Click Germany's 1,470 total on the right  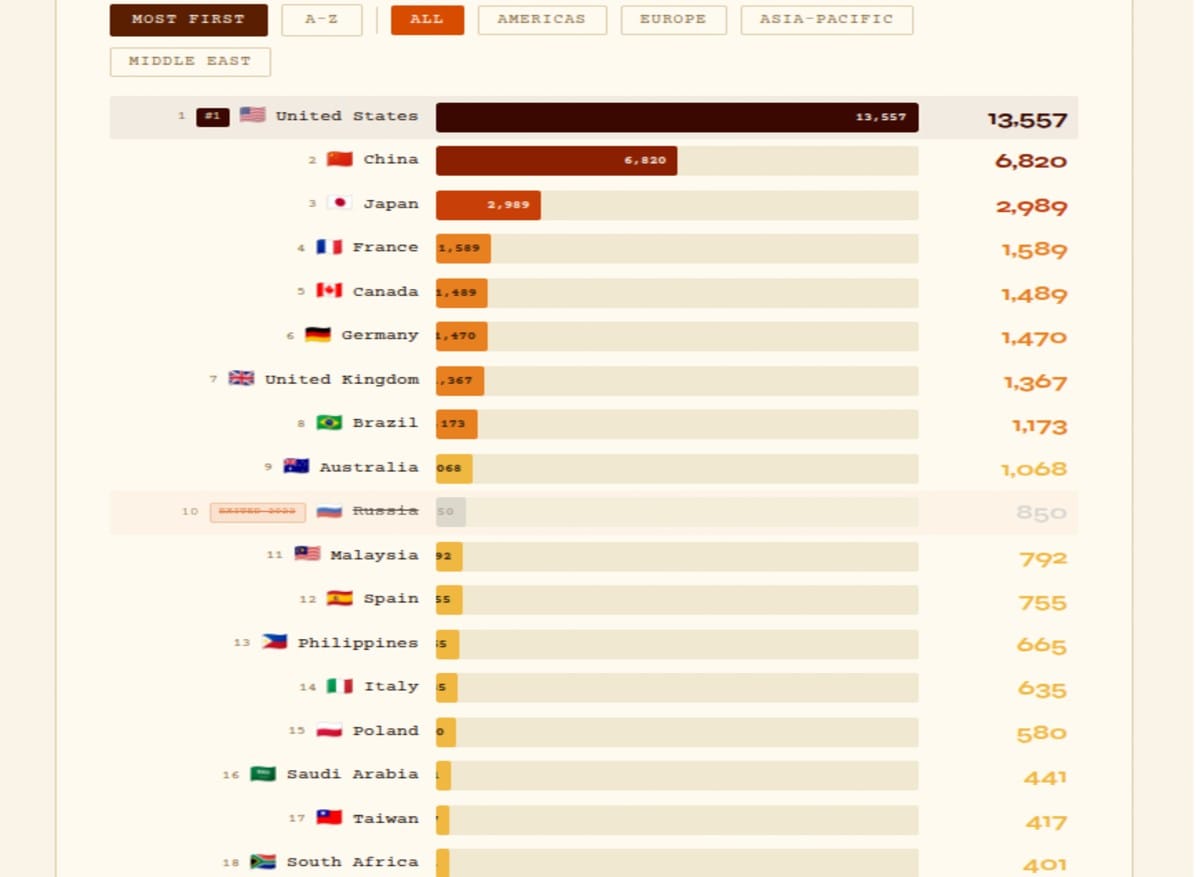(x=1034, y=338)
